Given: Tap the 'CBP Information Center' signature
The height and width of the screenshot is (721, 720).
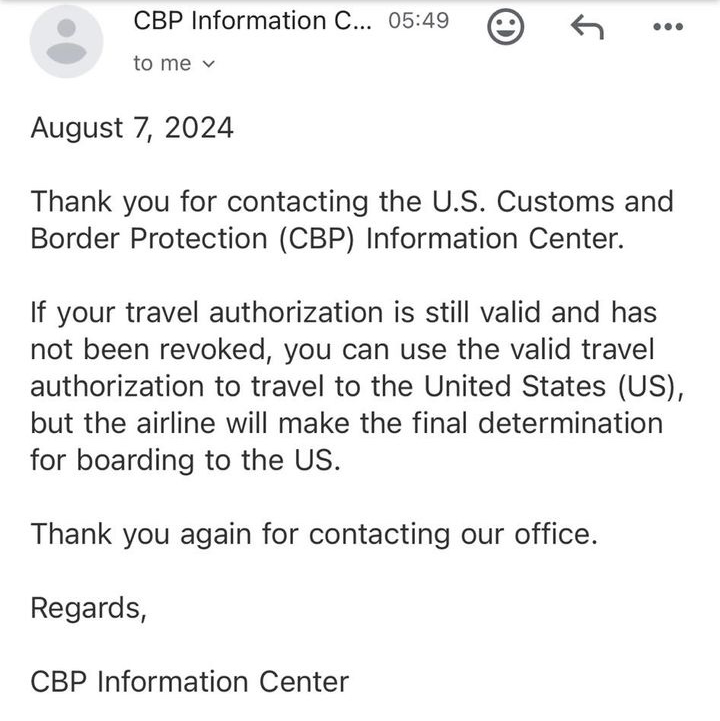Looking at the screenshot, I should pos(189,681).
